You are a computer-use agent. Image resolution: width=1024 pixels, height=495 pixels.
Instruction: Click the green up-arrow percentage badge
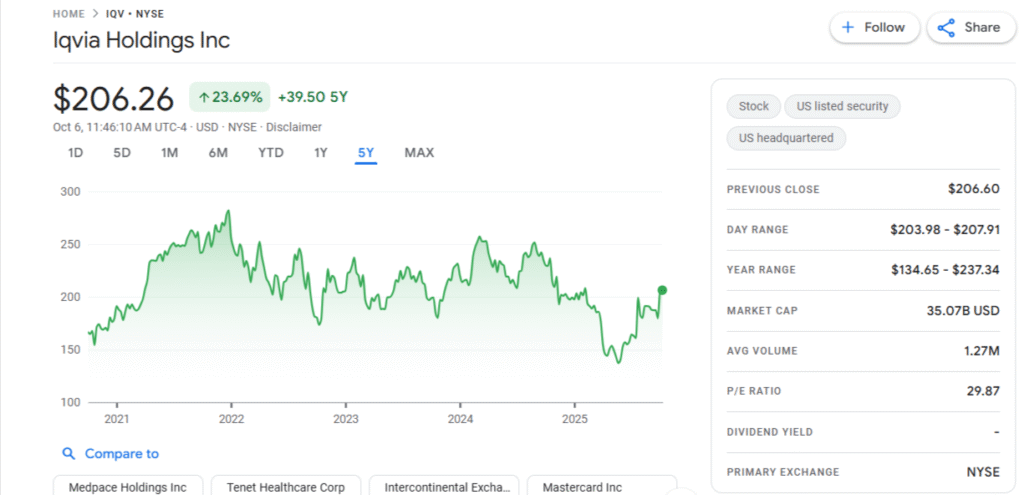tap(230, 97)
